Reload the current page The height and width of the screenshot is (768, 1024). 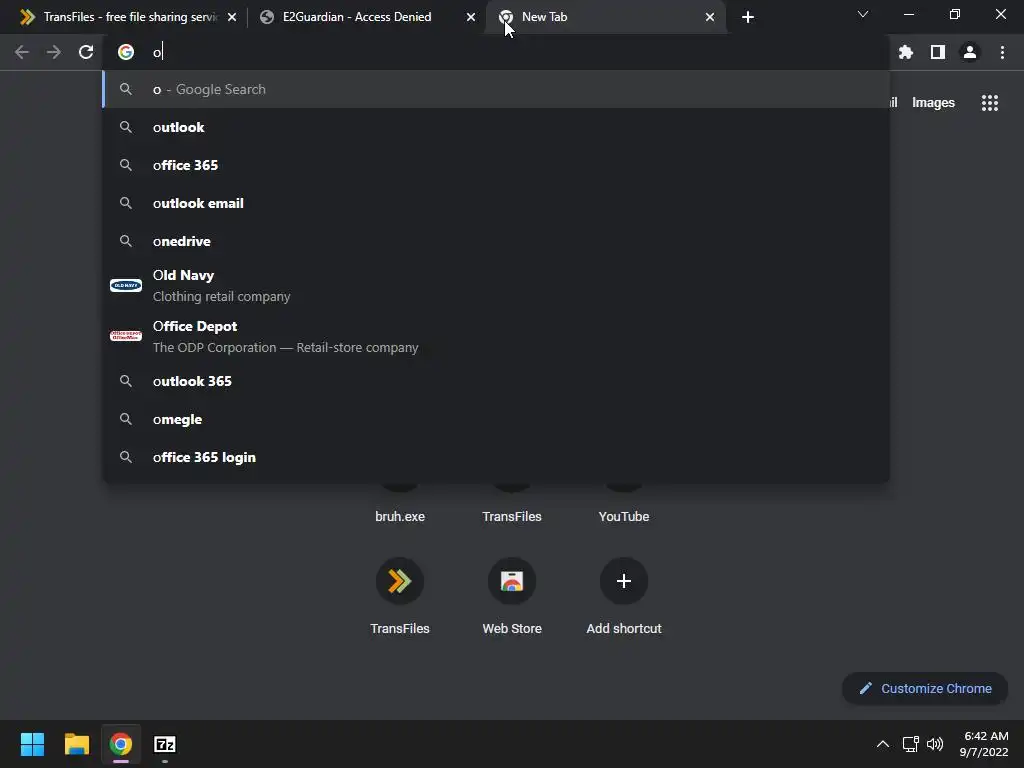86,52
